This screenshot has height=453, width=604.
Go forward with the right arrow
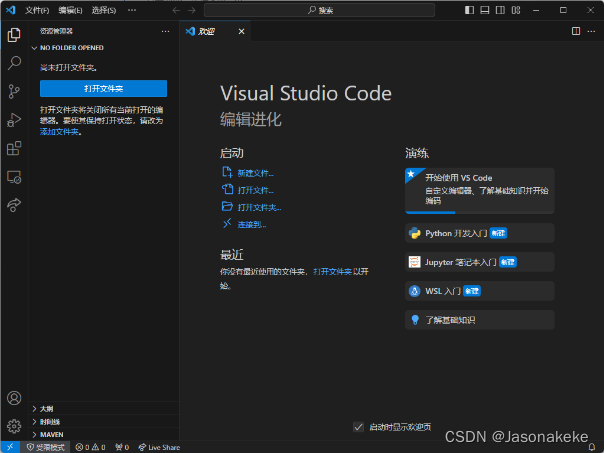click(191, 10)
